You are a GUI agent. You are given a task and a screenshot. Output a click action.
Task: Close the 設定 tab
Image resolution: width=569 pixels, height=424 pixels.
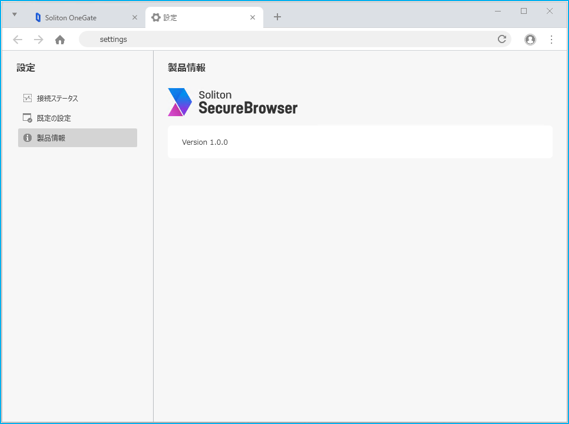[253, 17]
